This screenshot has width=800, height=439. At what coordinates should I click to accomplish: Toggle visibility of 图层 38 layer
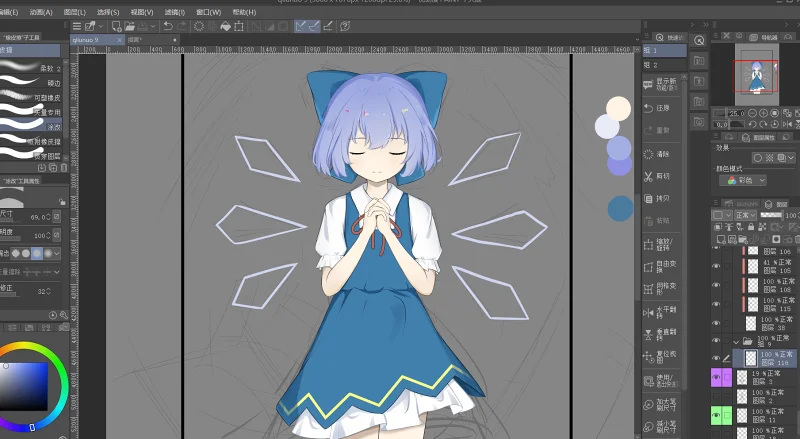click(x=716, y=323)
